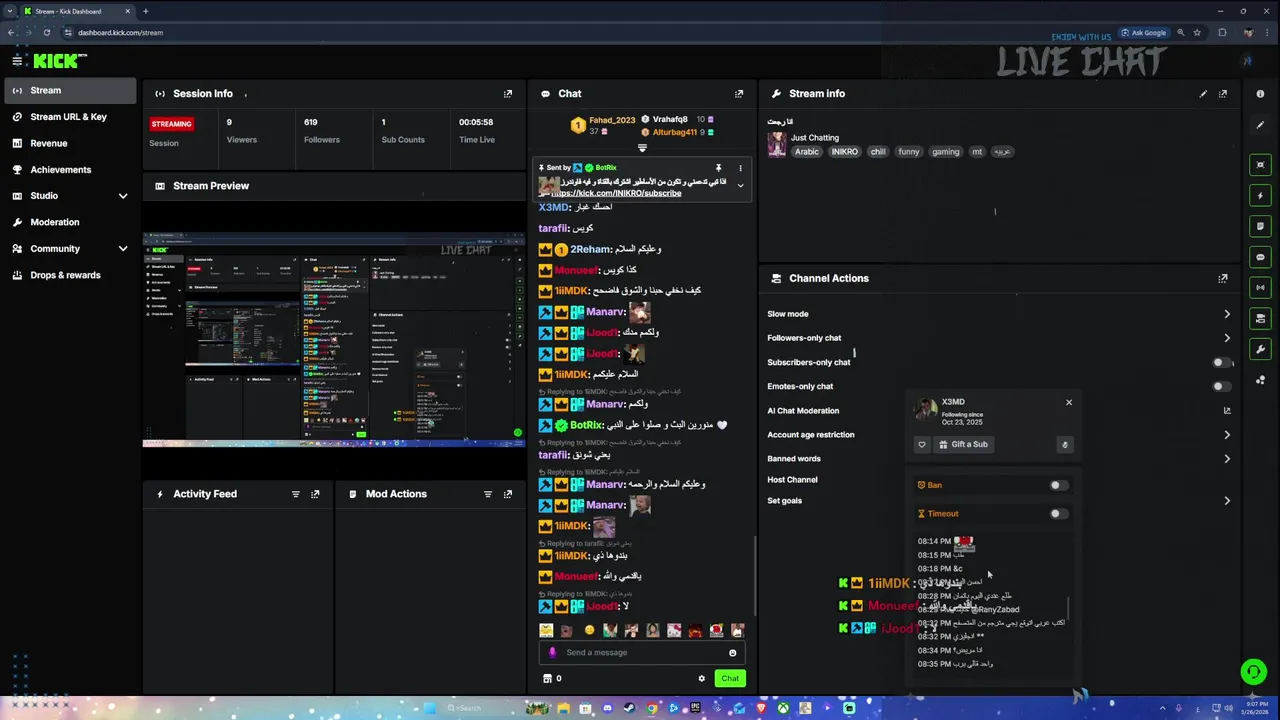Click the Stream Preview thumbnail
The image size is (1280, 720).
point(333,340)
